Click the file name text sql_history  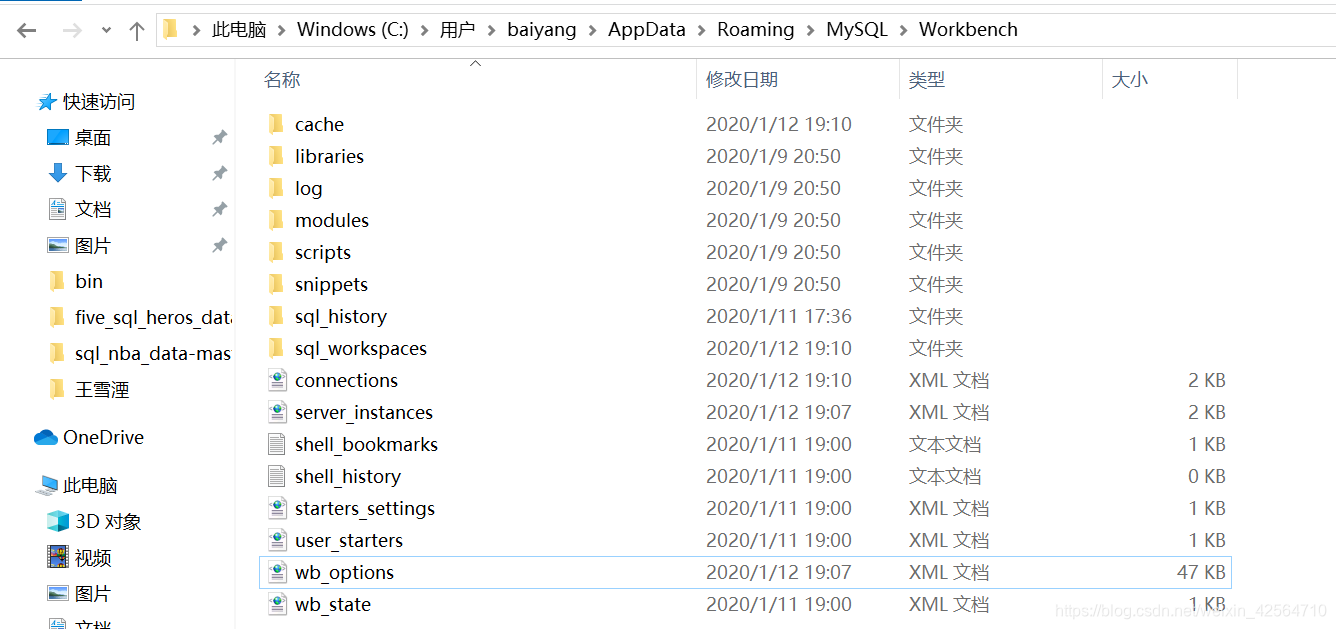[341, 316]
